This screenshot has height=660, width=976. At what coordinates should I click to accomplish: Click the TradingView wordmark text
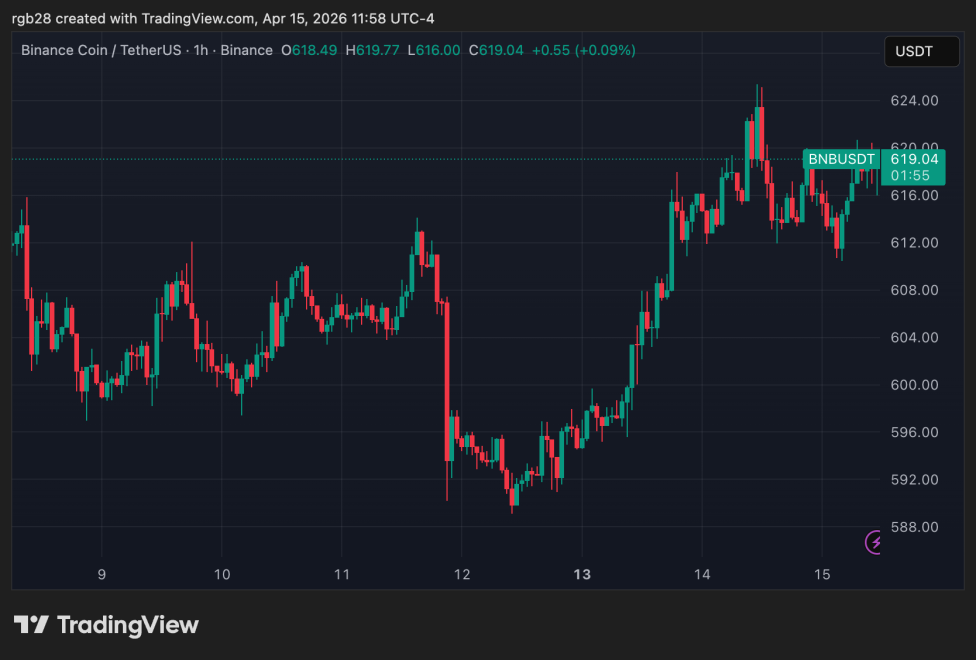[x=130, y=624]
